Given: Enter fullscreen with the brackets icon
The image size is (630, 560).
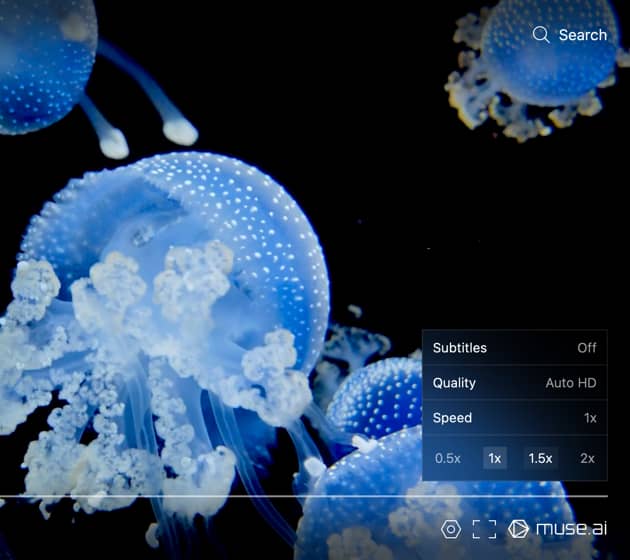Looking at the screenshot, I should [x=484, y=529].
